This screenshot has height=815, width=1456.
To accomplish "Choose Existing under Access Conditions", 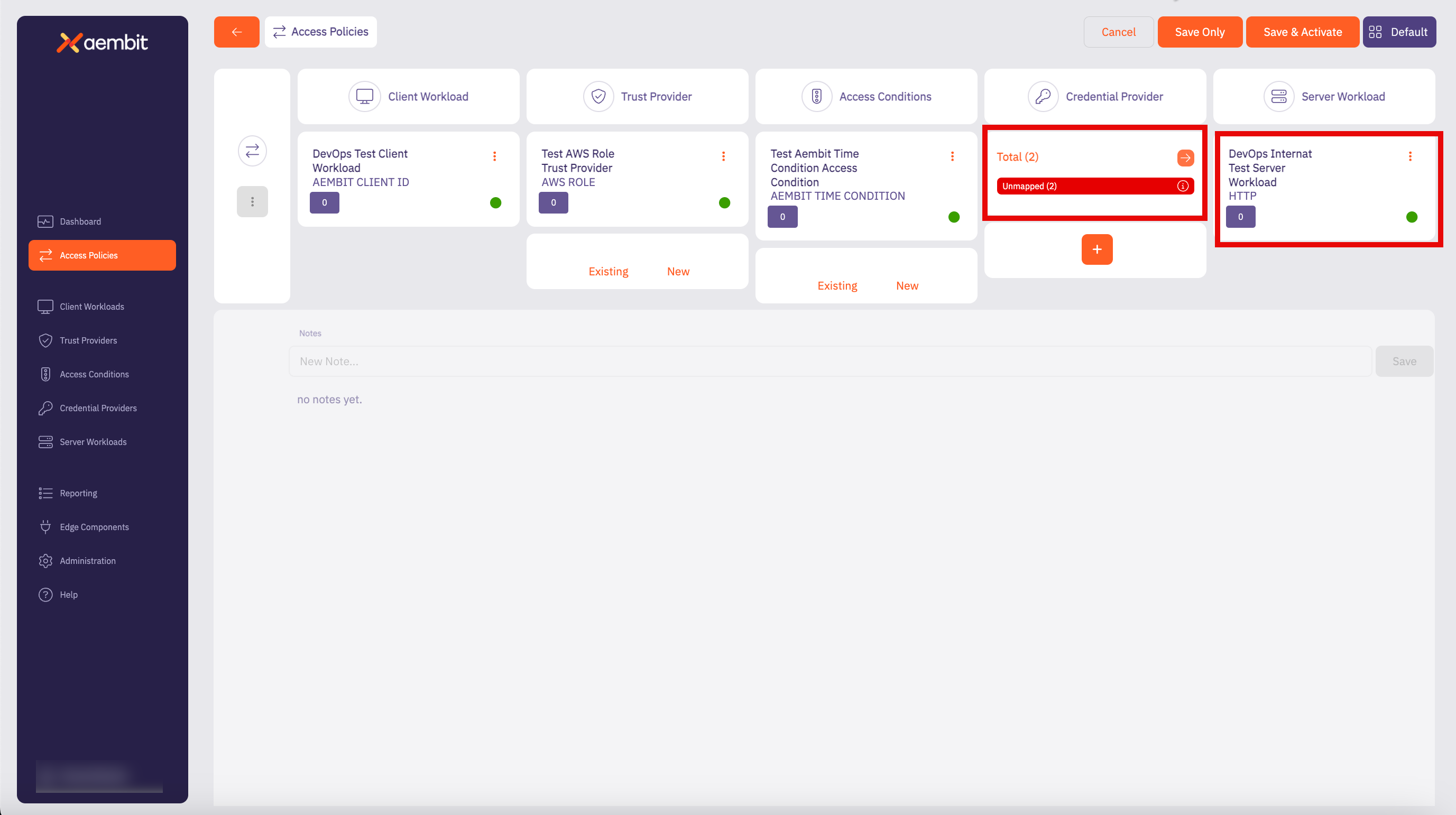I will click(837, 285).
